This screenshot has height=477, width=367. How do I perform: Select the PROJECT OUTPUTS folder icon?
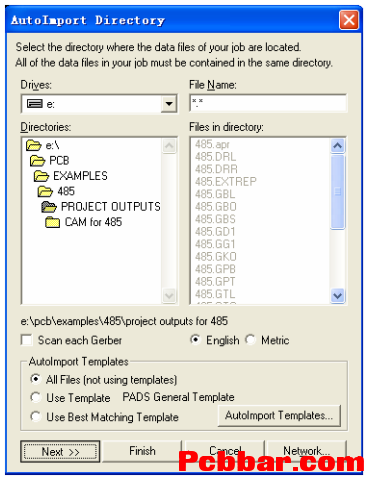[49, 207]
